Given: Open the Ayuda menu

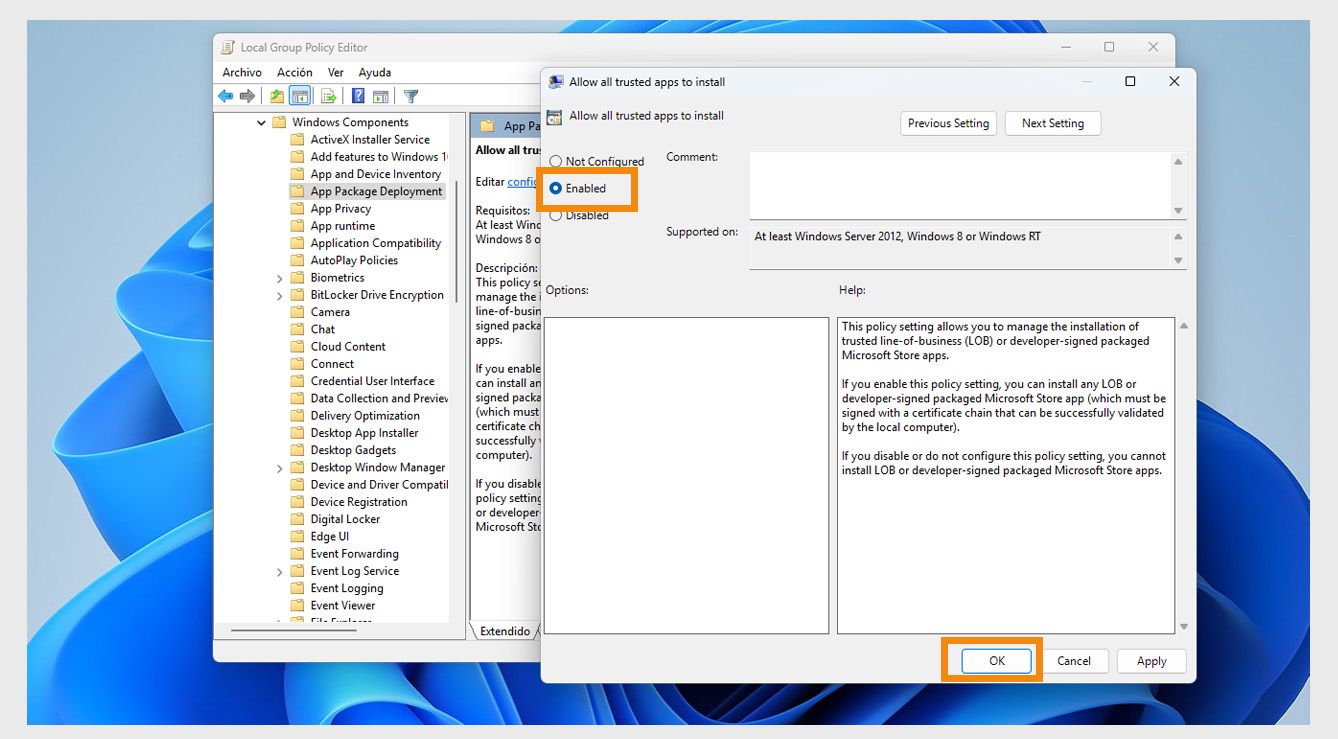Looking at the screenshot, I should click(375, 72).
